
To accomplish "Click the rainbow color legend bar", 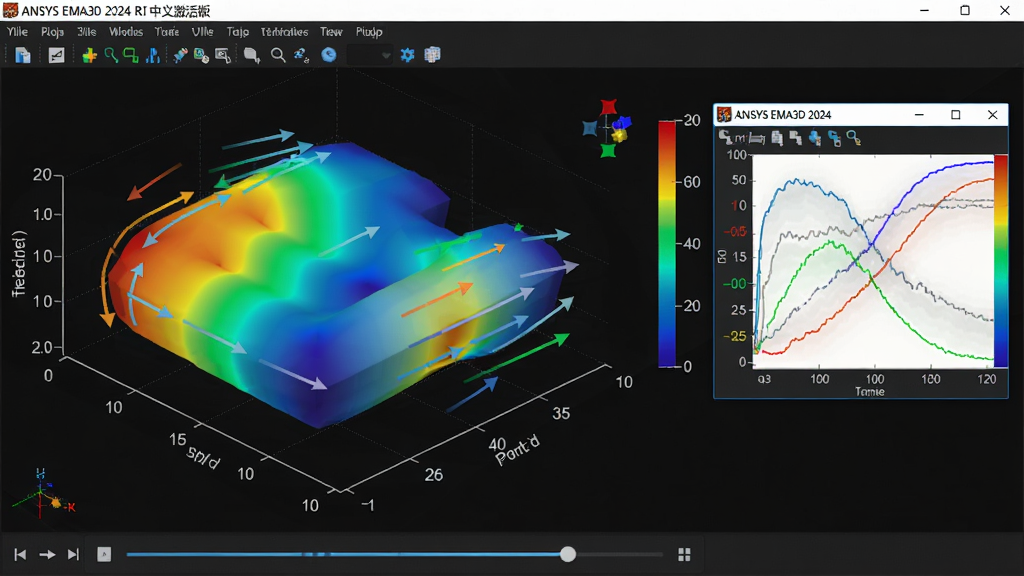I will 667,244.
